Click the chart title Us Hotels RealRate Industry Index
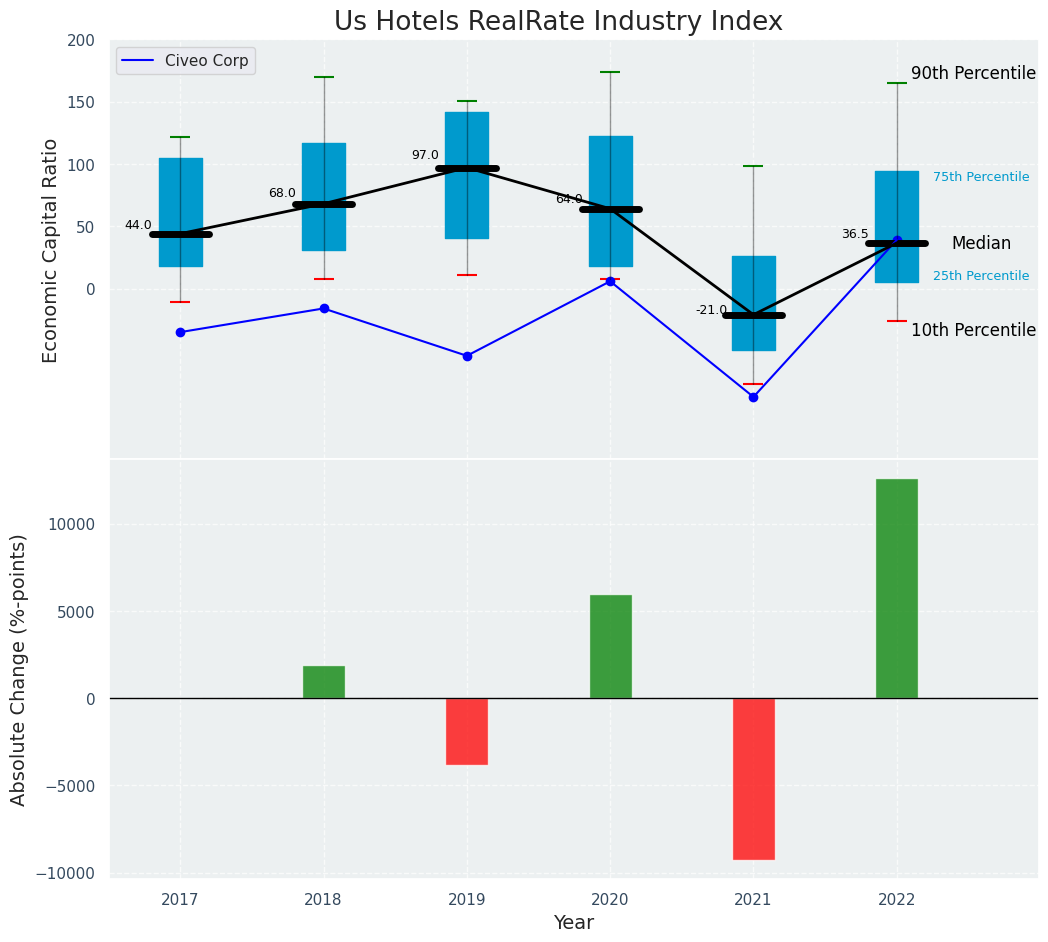Image resolution: width=1048 pixels, height=942 pixels. (558, 22)
